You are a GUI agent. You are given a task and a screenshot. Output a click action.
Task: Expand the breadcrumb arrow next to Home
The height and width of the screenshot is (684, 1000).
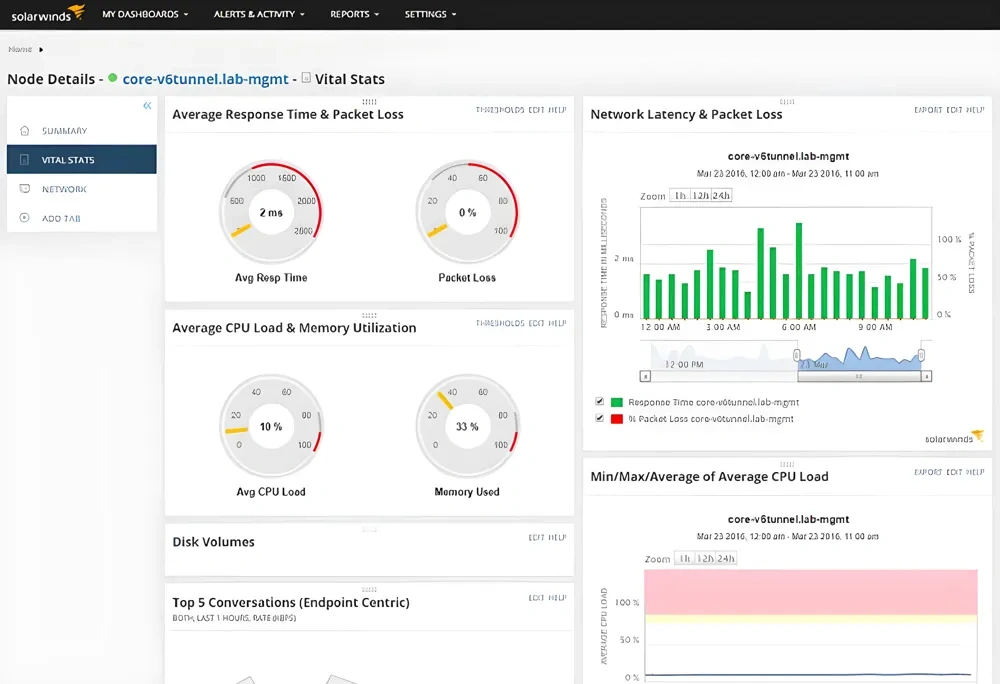tap(41, 49)
